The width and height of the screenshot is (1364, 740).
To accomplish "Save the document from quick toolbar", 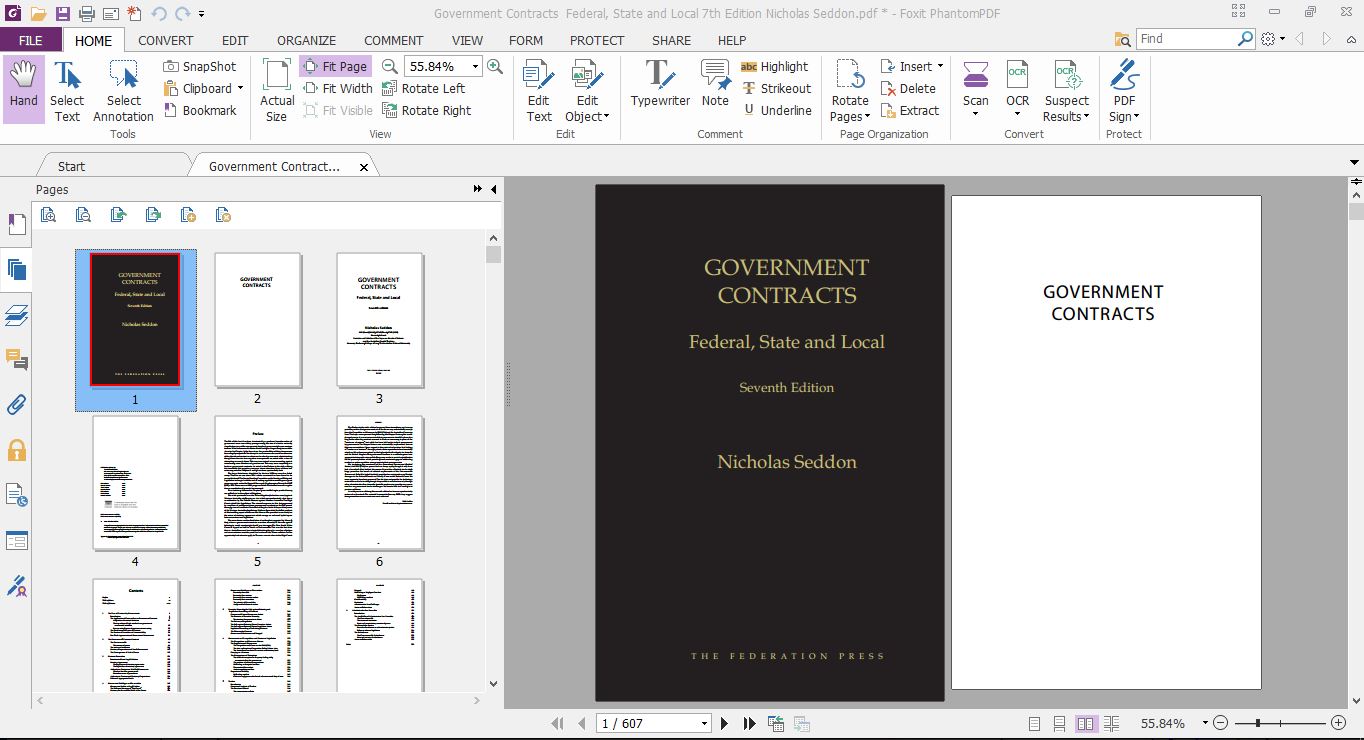I will [x=62, y=13].
